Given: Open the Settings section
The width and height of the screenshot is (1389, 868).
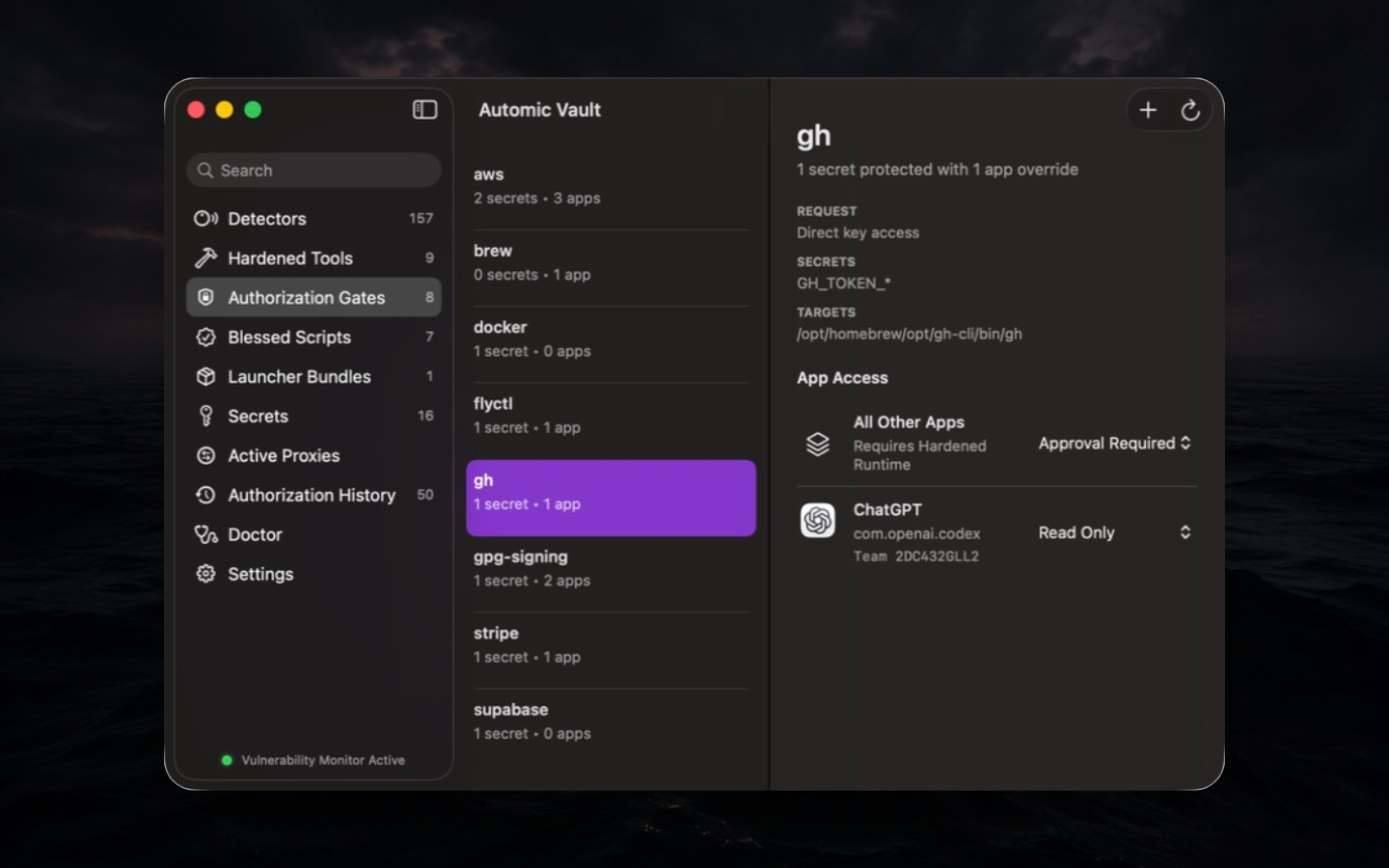Looking at the screenshot, I should (313, 575).
